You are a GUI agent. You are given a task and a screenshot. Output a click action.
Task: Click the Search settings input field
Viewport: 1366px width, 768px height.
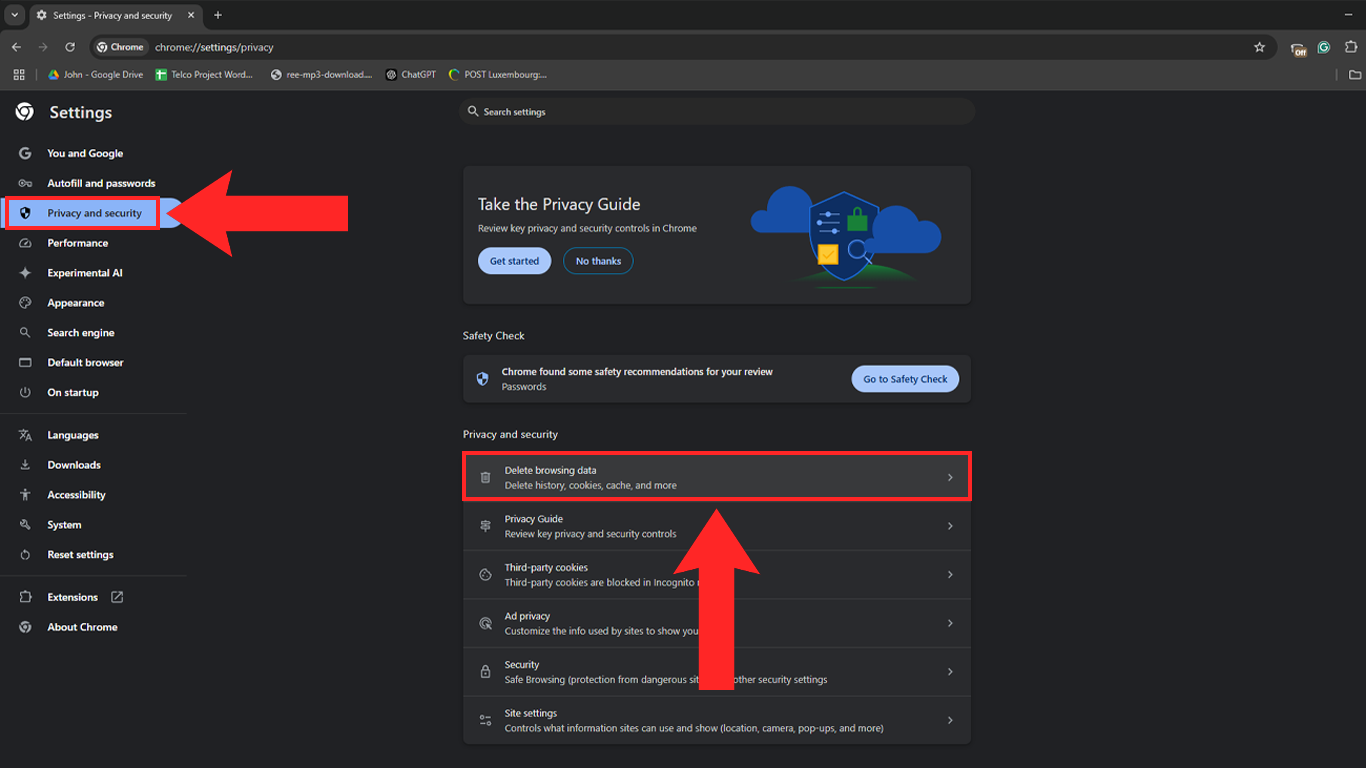pos(716,112)
